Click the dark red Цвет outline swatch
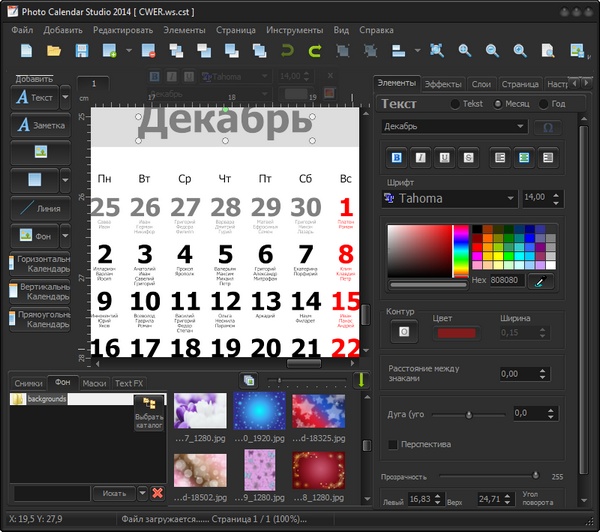Image resolution: width=600 pixels, height=532 pixels. click(x=456, y=332)
